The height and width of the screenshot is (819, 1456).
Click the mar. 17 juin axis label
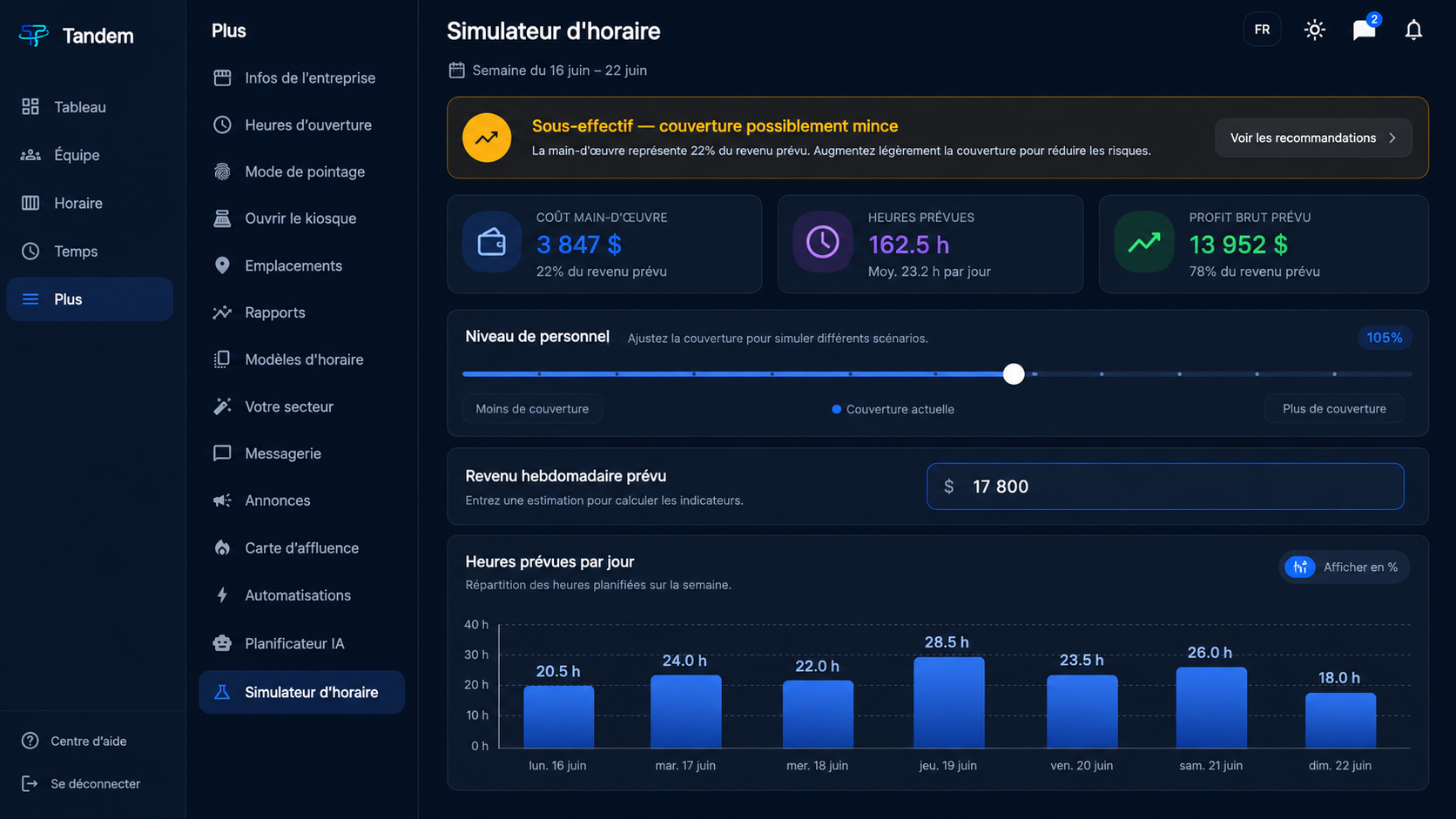685,766
